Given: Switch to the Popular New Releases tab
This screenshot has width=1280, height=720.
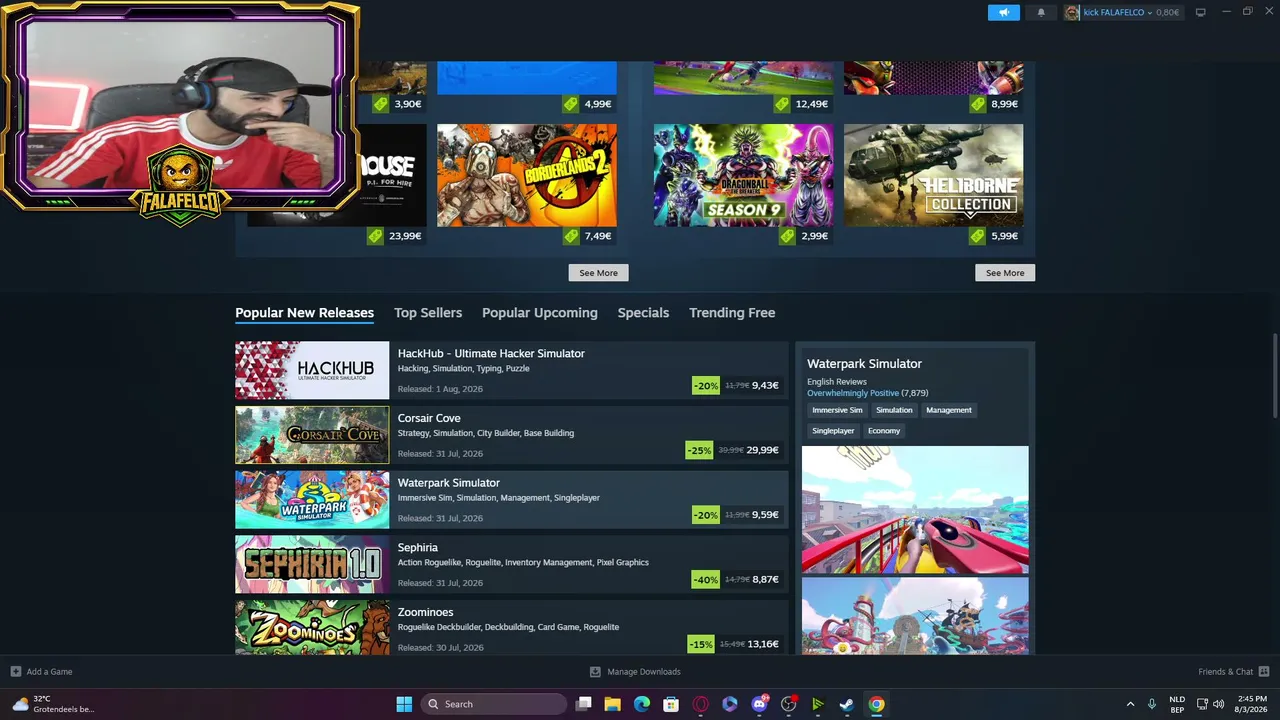Looking at the screenshot, I should [304, 313].
